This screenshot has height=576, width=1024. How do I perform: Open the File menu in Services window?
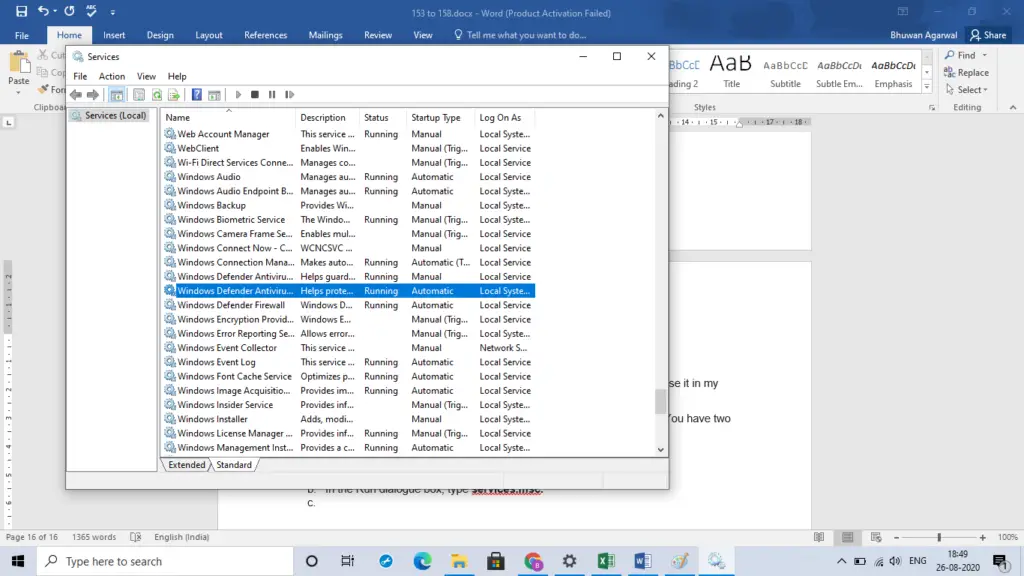pyautogui.click(x=80, y=76)
